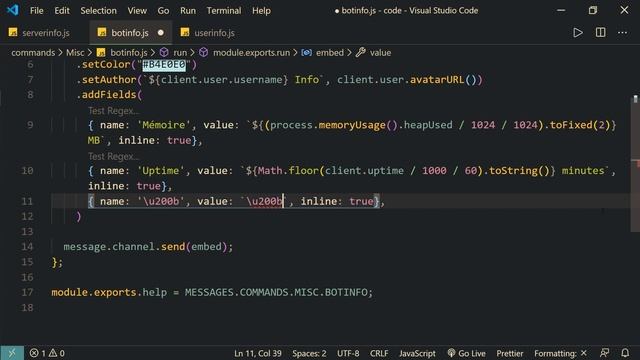Change the UTF-8 encoding setting
Viewport: 640px width, 360px height.
pos(348,353)
